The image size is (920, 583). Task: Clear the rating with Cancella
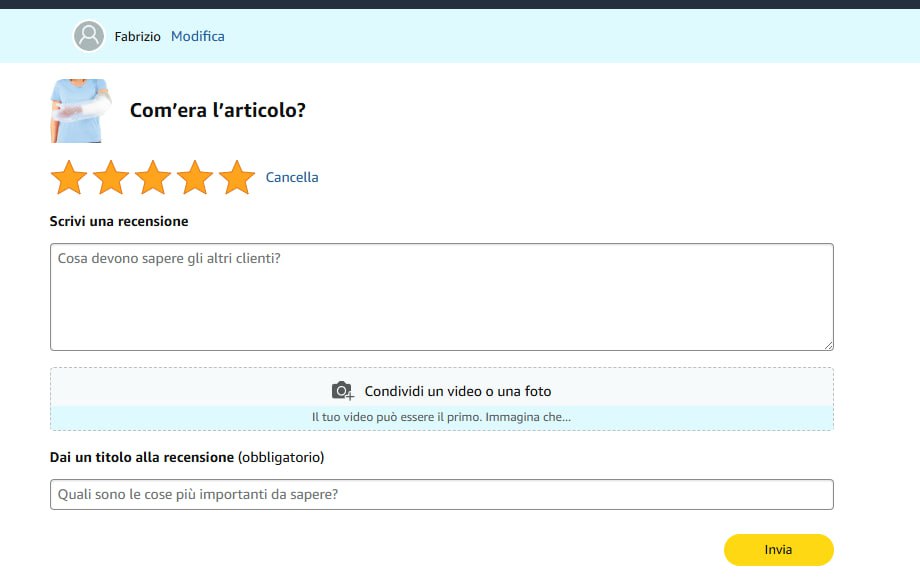pyautogui.click(x=292, y=177)
